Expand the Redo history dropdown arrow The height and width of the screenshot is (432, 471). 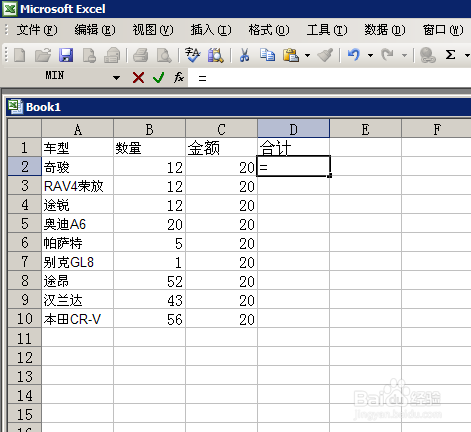(x=404, y=55)
